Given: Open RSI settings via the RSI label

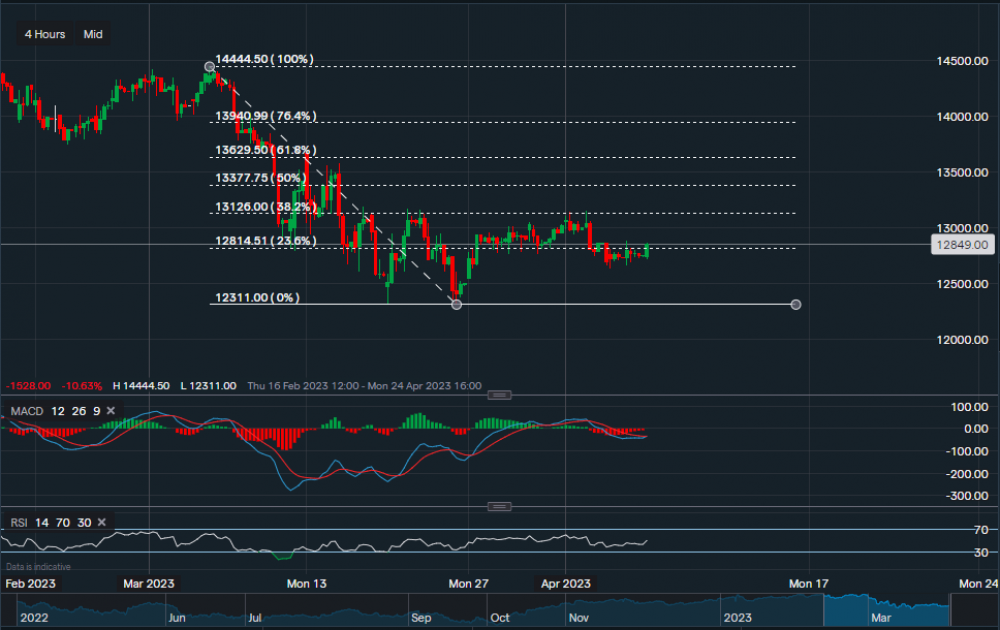Looking at the screenshot, I should click(x=19, y=522).
